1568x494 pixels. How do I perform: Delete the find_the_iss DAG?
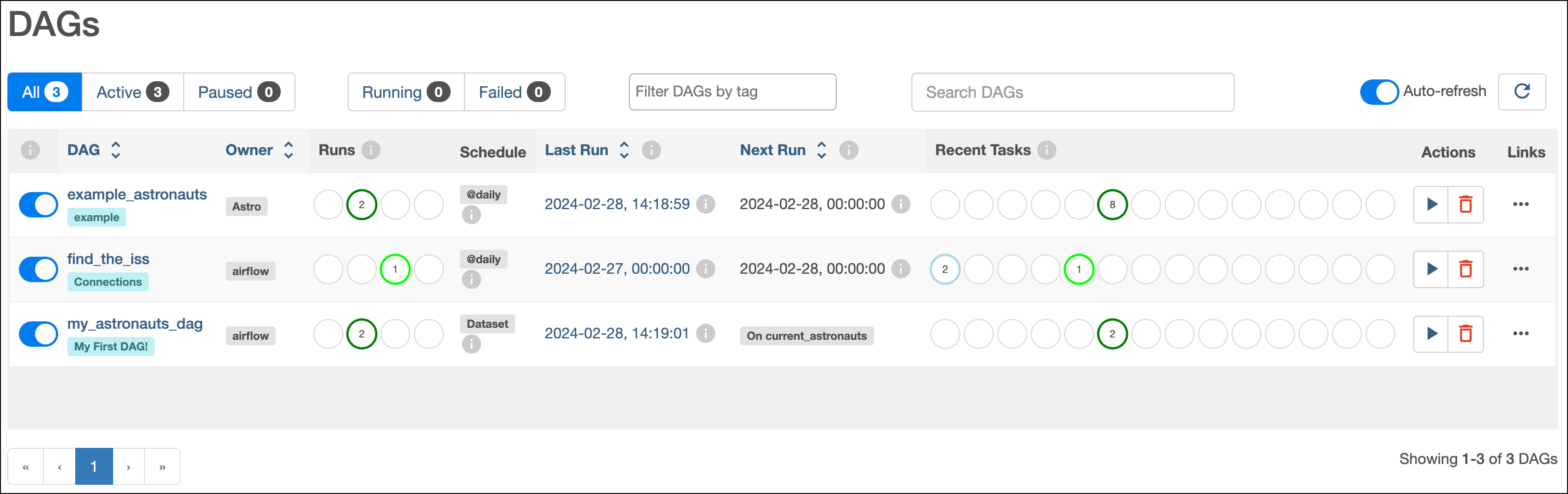[x=1465, y=269]
